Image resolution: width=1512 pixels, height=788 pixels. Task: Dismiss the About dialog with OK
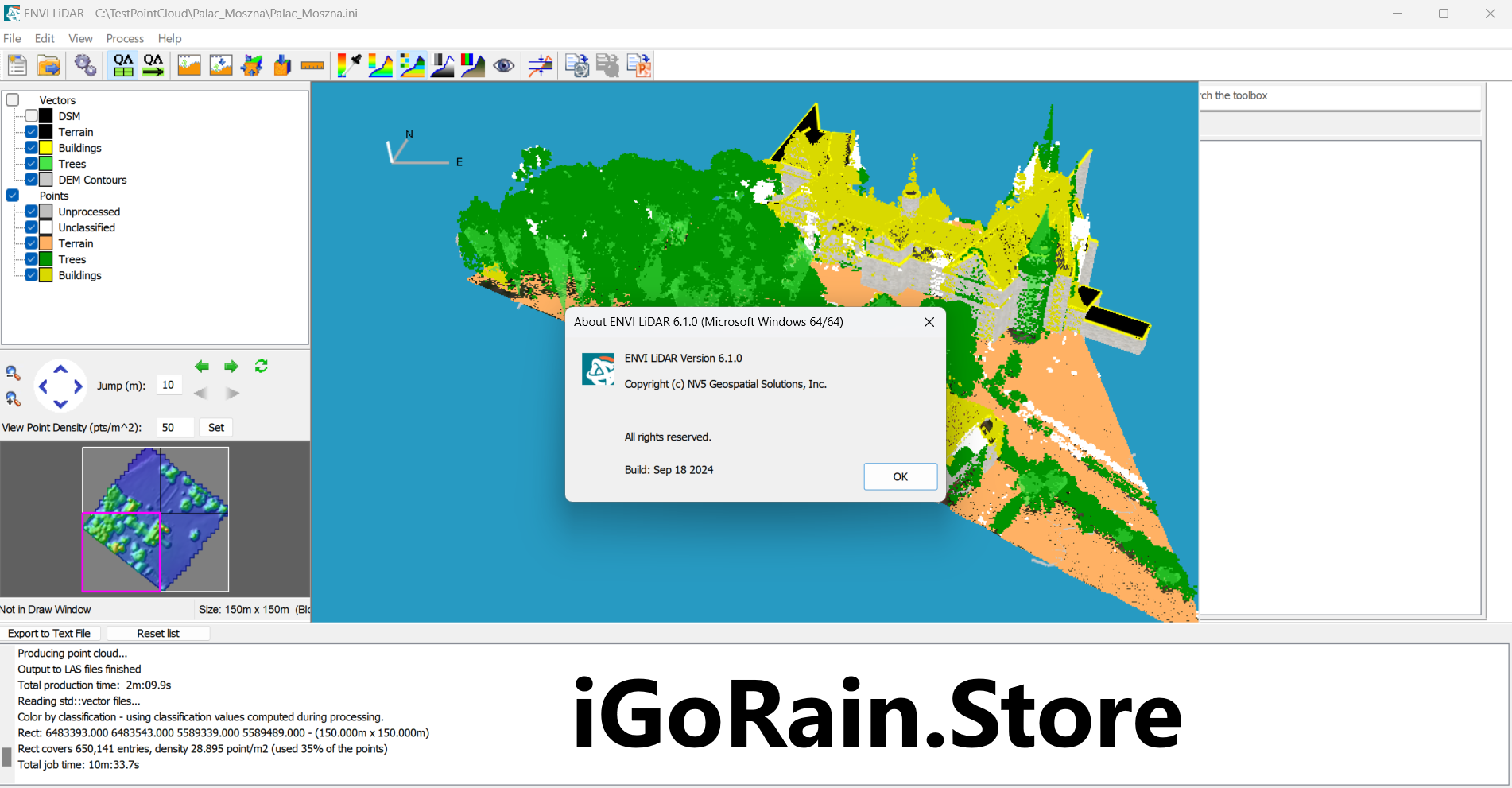(900, 476)
